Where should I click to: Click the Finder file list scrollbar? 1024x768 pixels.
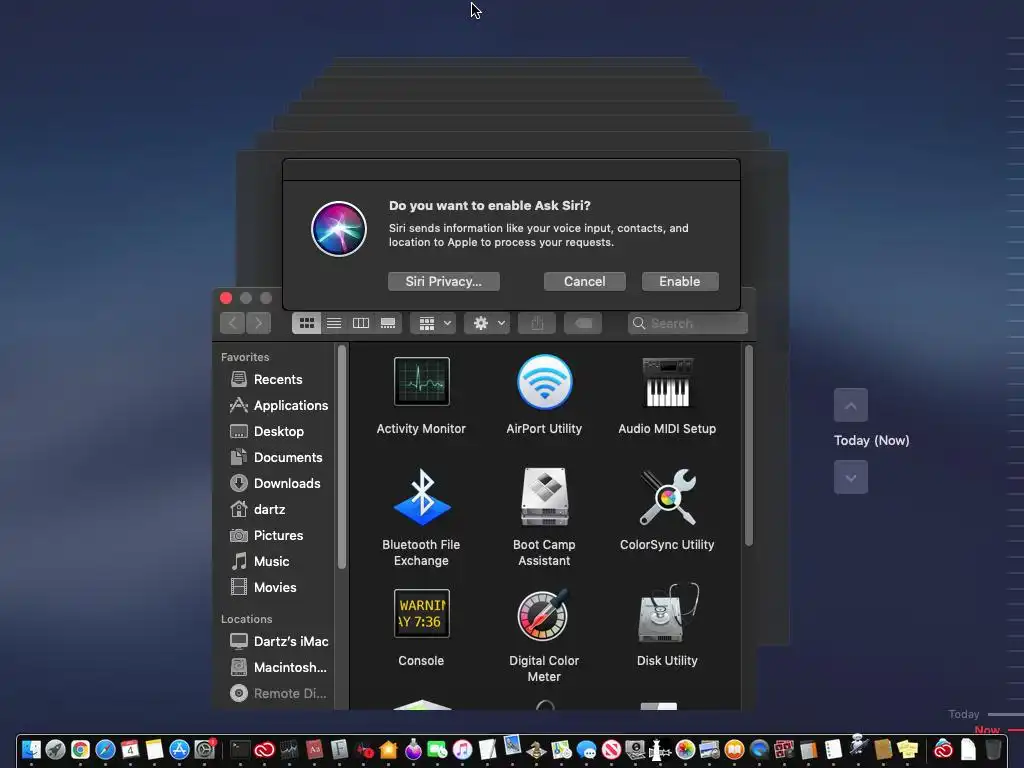click(748, 445)
